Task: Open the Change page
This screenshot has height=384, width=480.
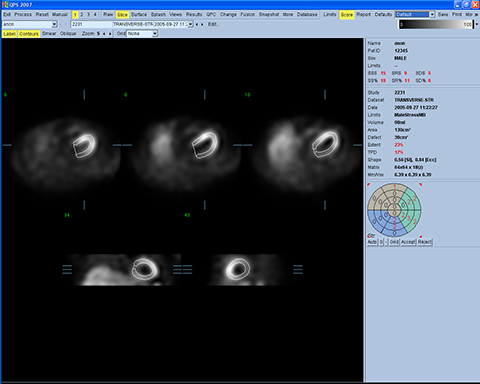Action: [228, 14]
